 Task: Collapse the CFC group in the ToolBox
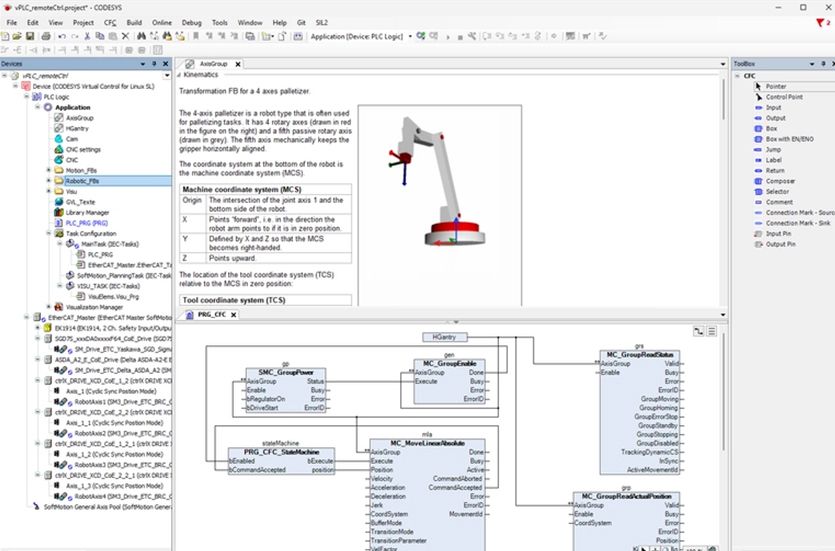[738, 76]
